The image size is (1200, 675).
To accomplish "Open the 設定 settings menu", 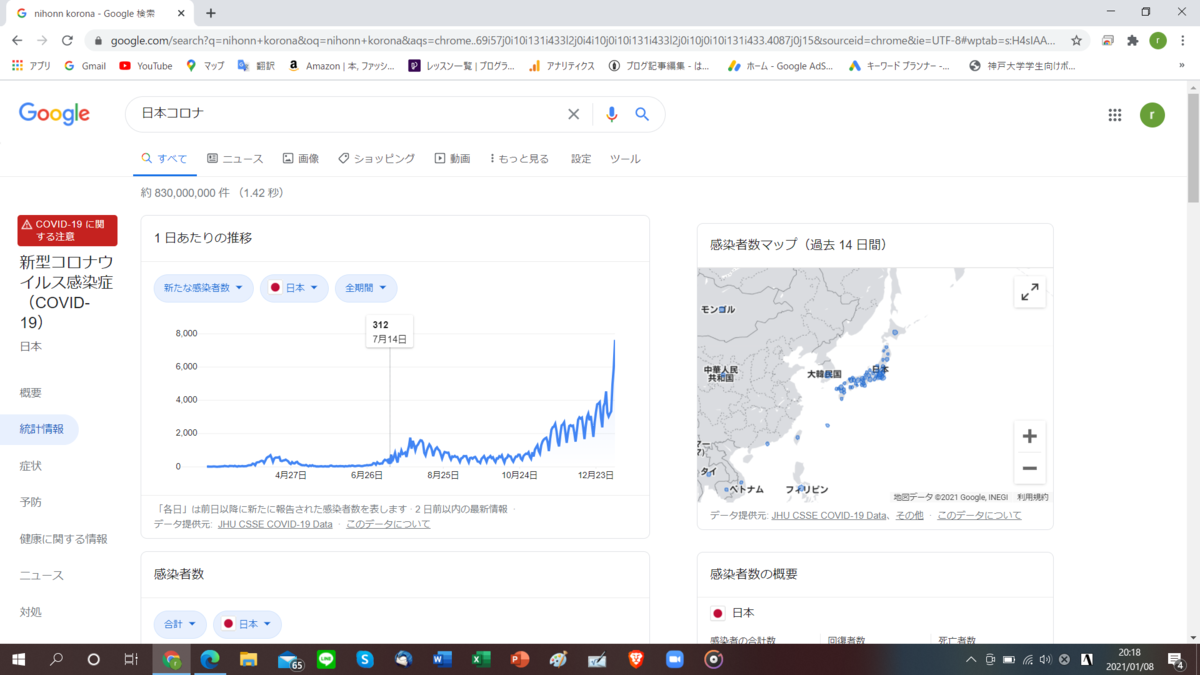I will (581, 159).
